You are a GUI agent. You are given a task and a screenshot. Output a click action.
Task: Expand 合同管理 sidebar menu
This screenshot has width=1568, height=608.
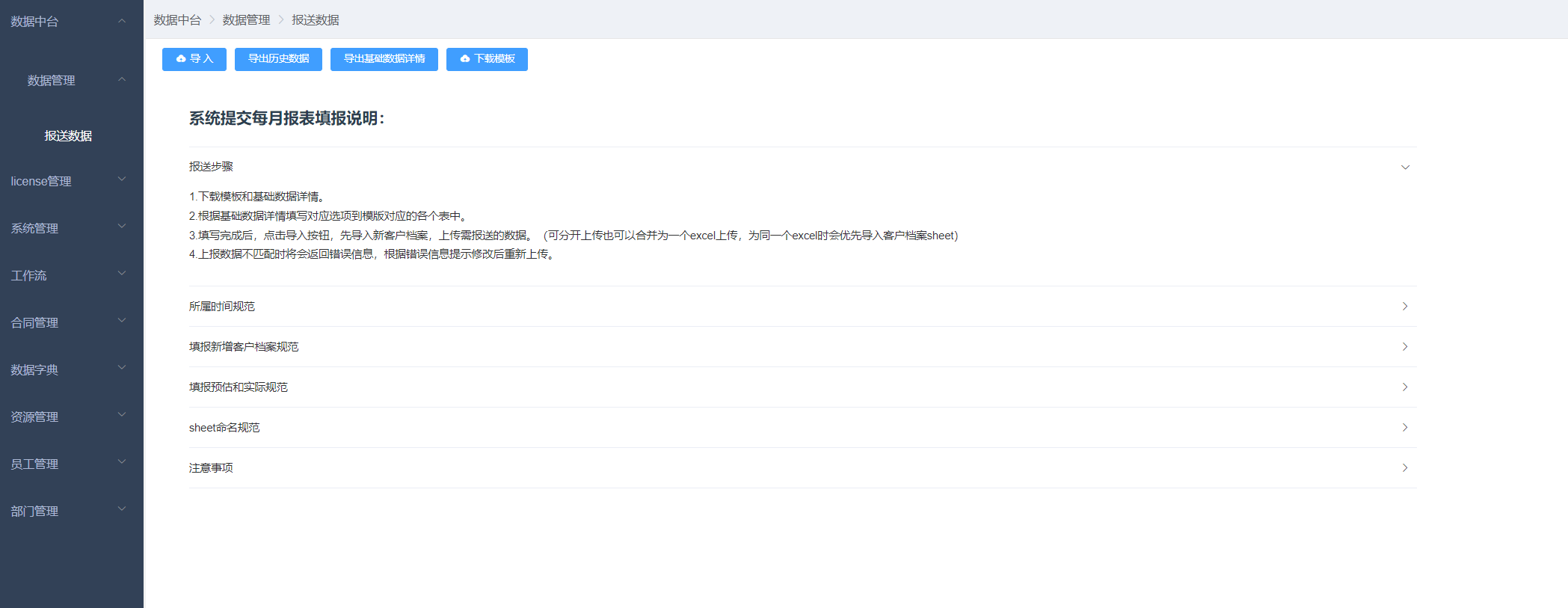click(72, 322)
